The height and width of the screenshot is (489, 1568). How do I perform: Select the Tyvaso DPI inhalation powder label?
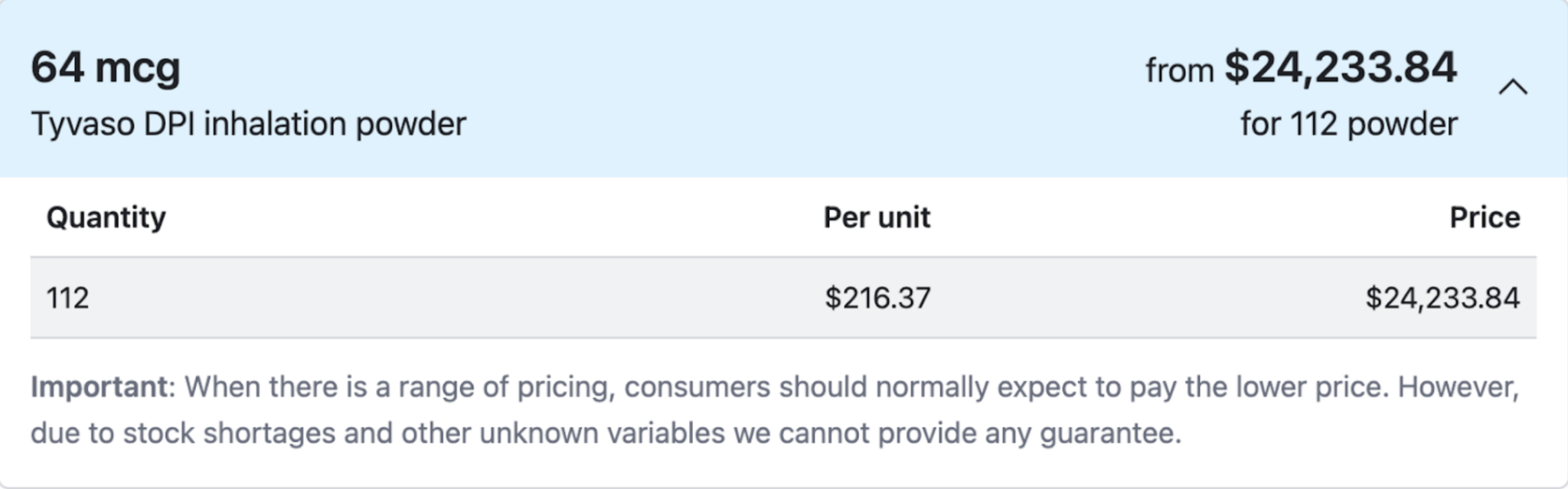[x=248, y=124]
